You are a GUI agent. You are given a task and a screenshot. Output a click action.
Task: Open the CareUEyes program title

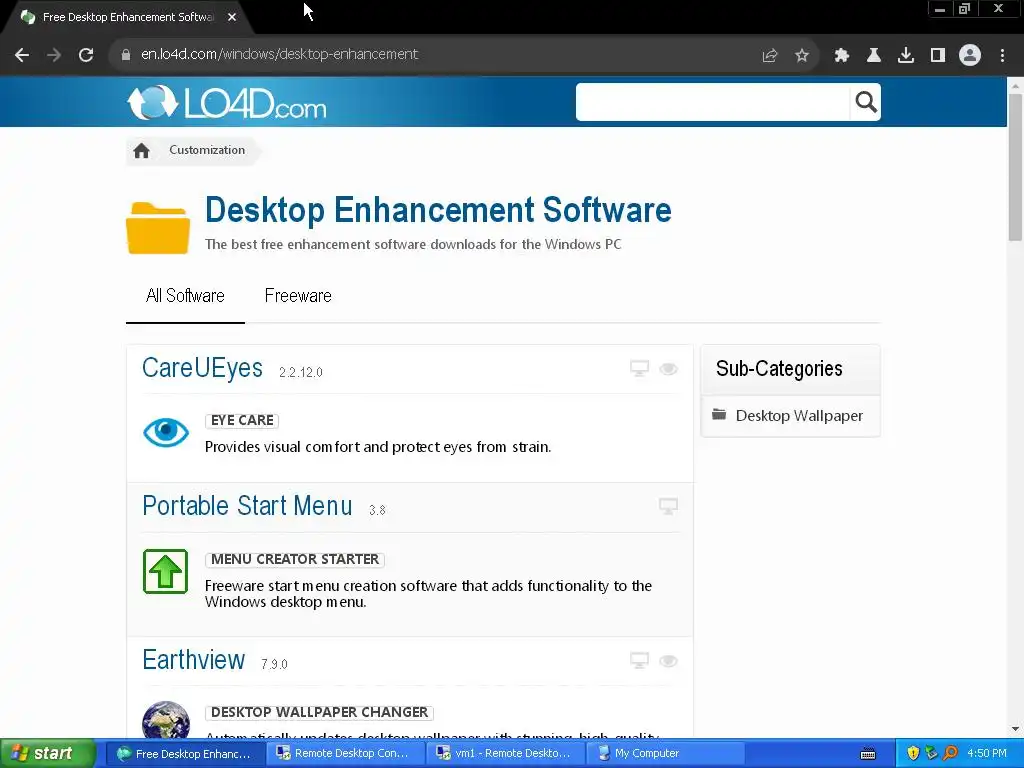tap(202, 368)
